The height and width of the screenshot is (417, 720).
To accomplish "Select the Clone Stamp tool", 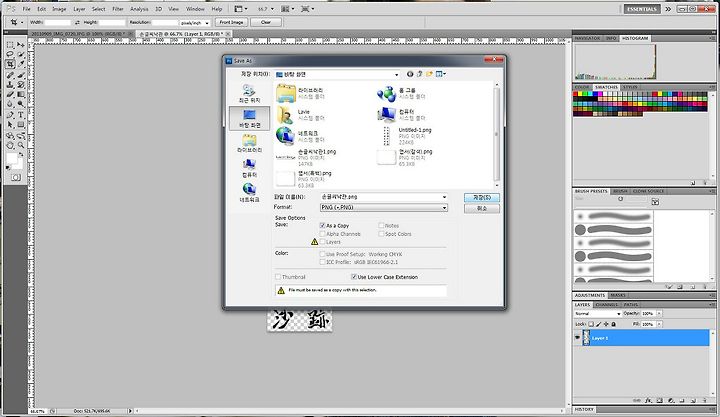I will click(x=10, y=85).
